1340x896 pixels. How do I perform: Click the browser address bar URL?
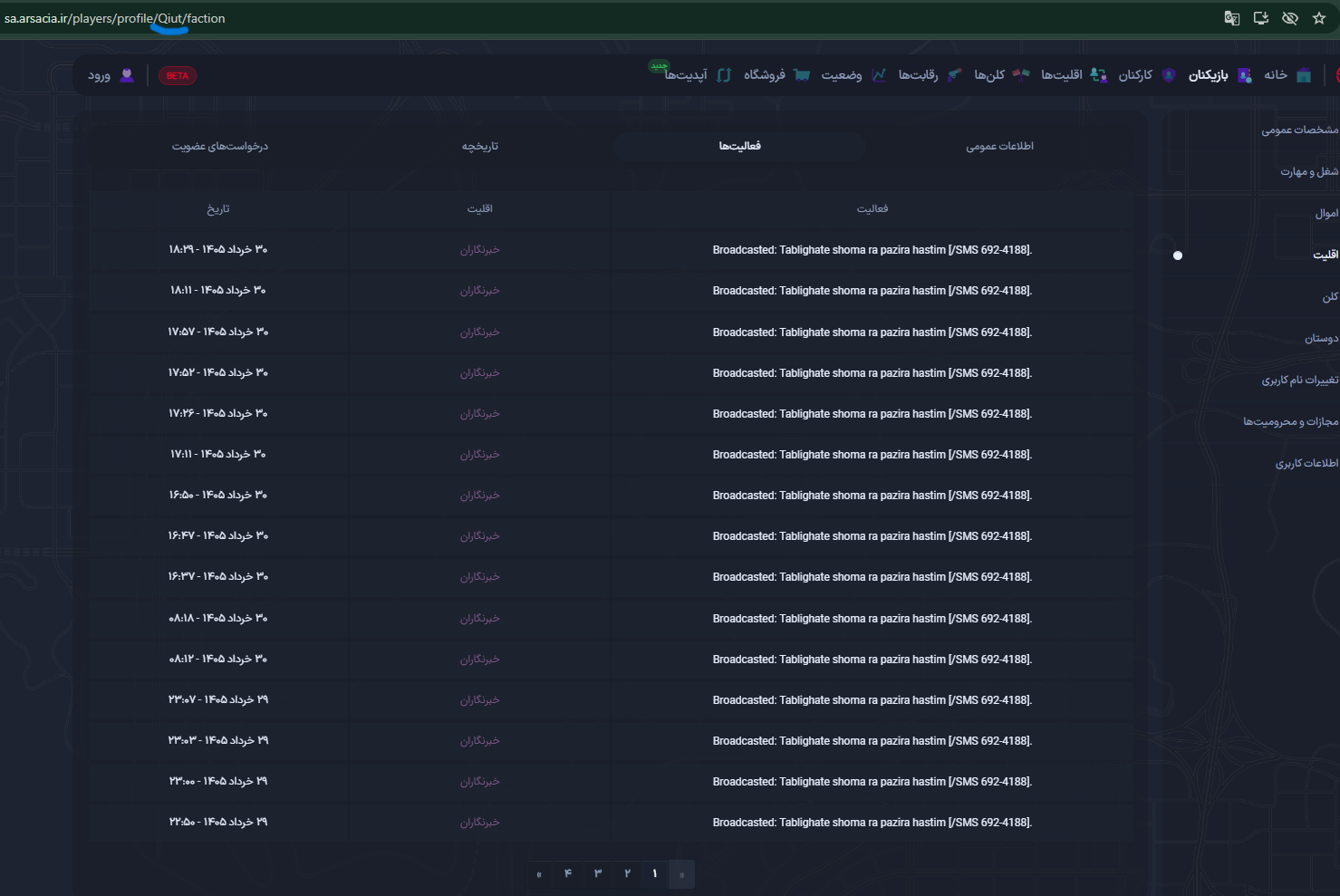tap(115, 18)
